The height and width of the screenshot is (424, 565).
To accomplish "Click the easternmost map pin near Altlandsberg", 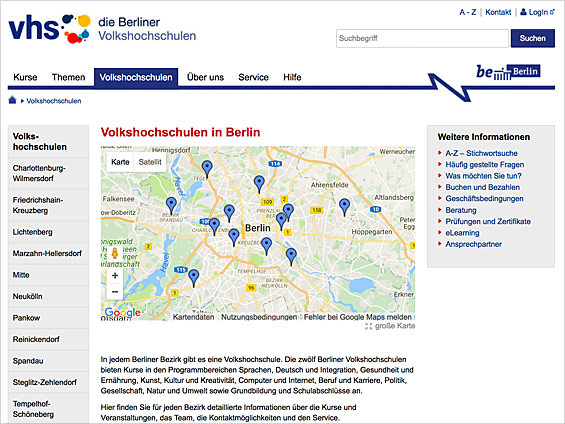I will pyautogui.click(x=344, y=207).
